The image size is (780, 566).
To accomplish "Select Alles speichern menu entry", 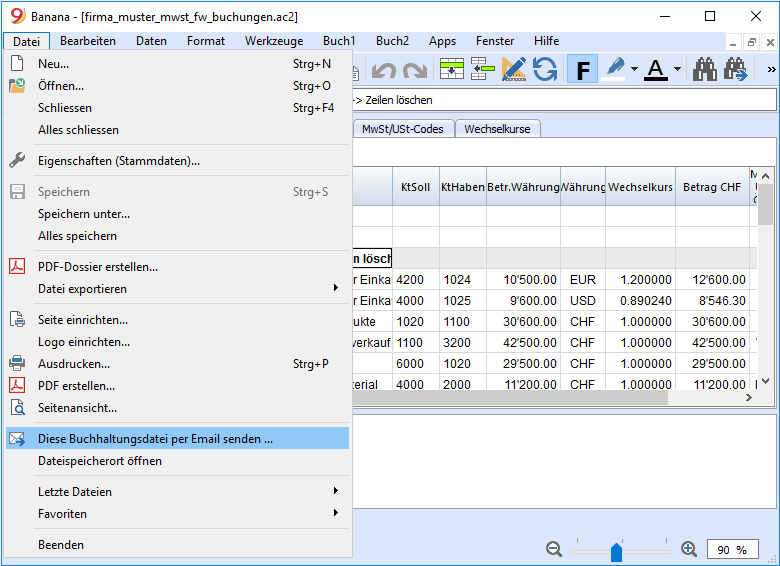I will (177, 235).
